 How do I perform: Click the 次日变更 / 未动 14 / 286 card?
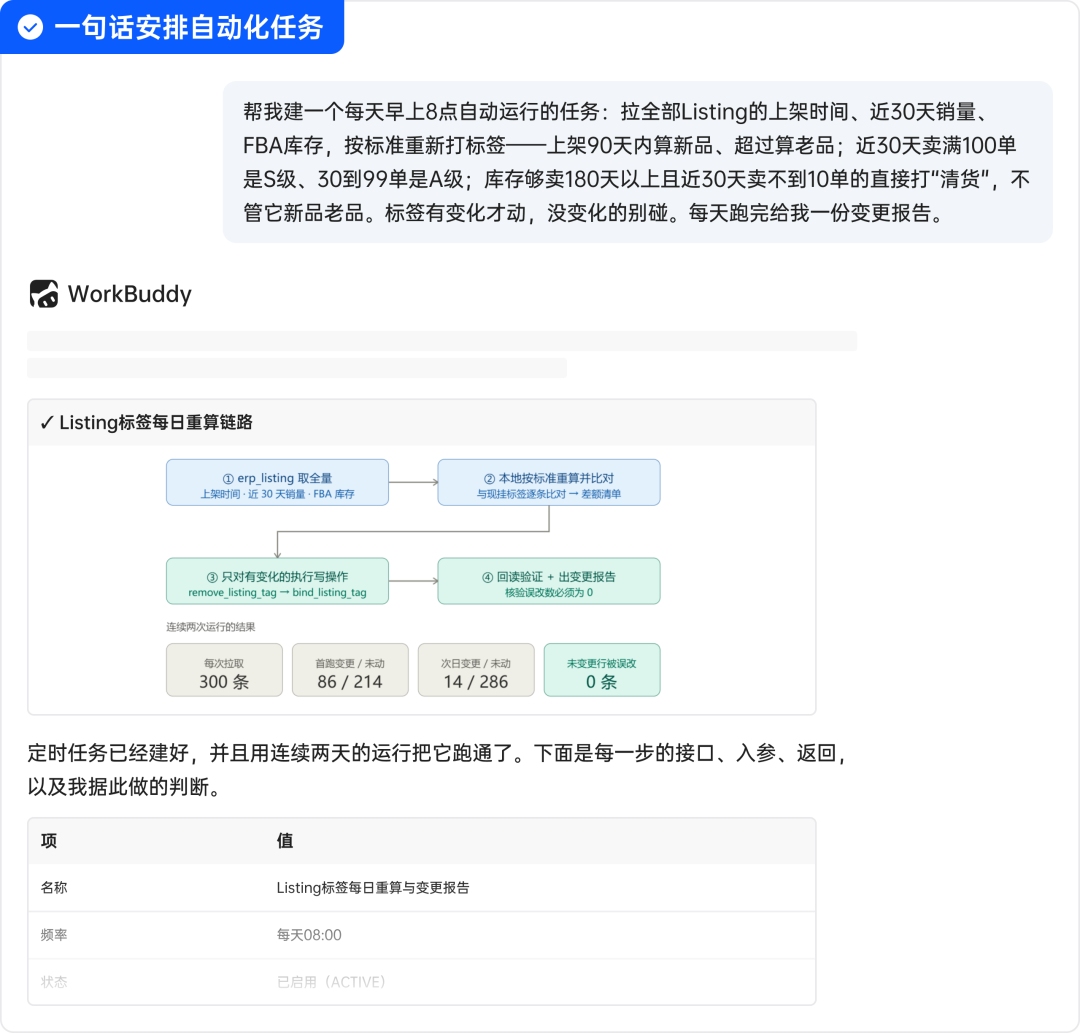click(x=476, y=670)
